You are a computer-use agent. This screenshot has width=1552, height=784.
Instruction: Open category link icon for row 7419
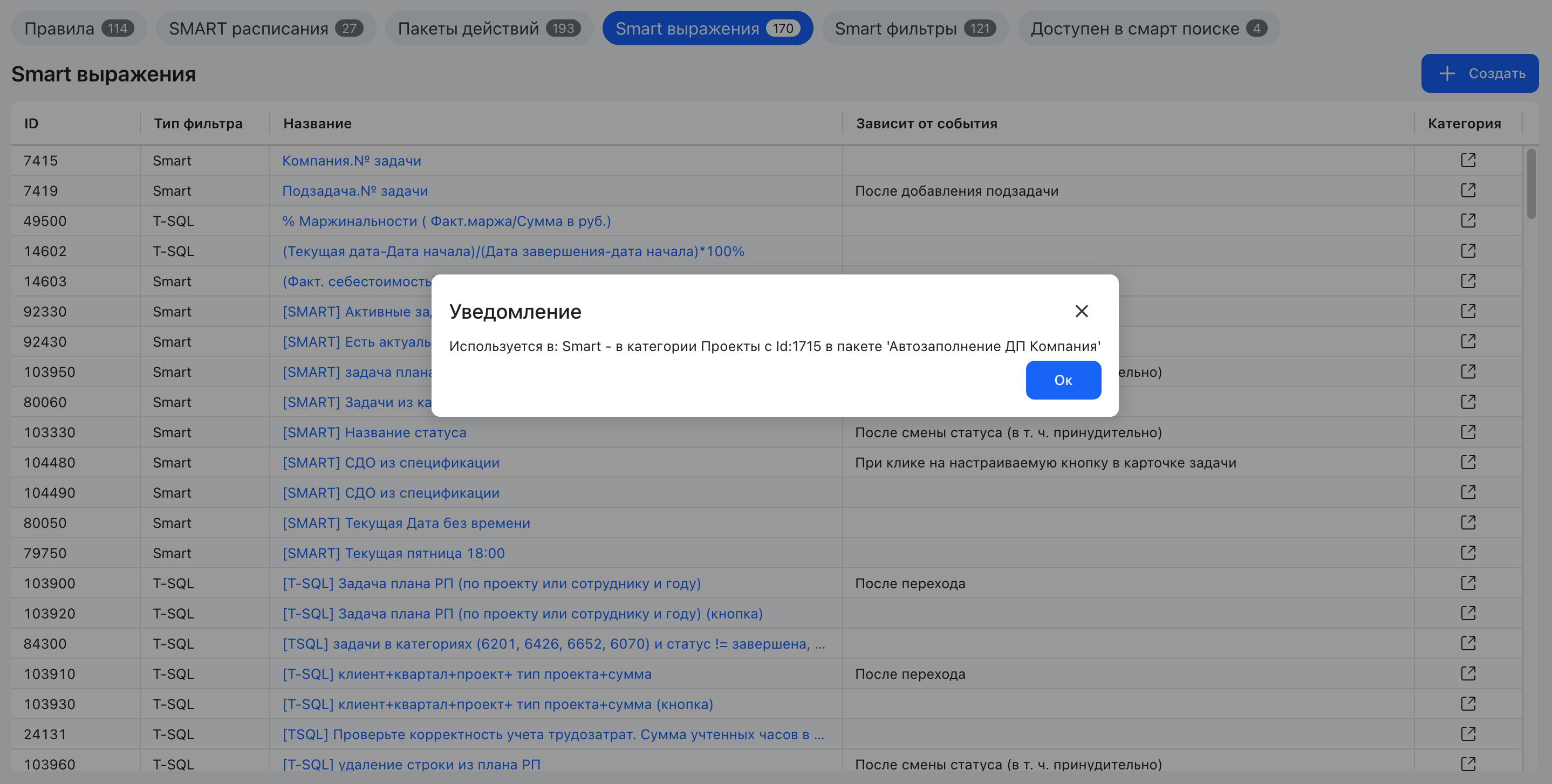(1468, 190)
